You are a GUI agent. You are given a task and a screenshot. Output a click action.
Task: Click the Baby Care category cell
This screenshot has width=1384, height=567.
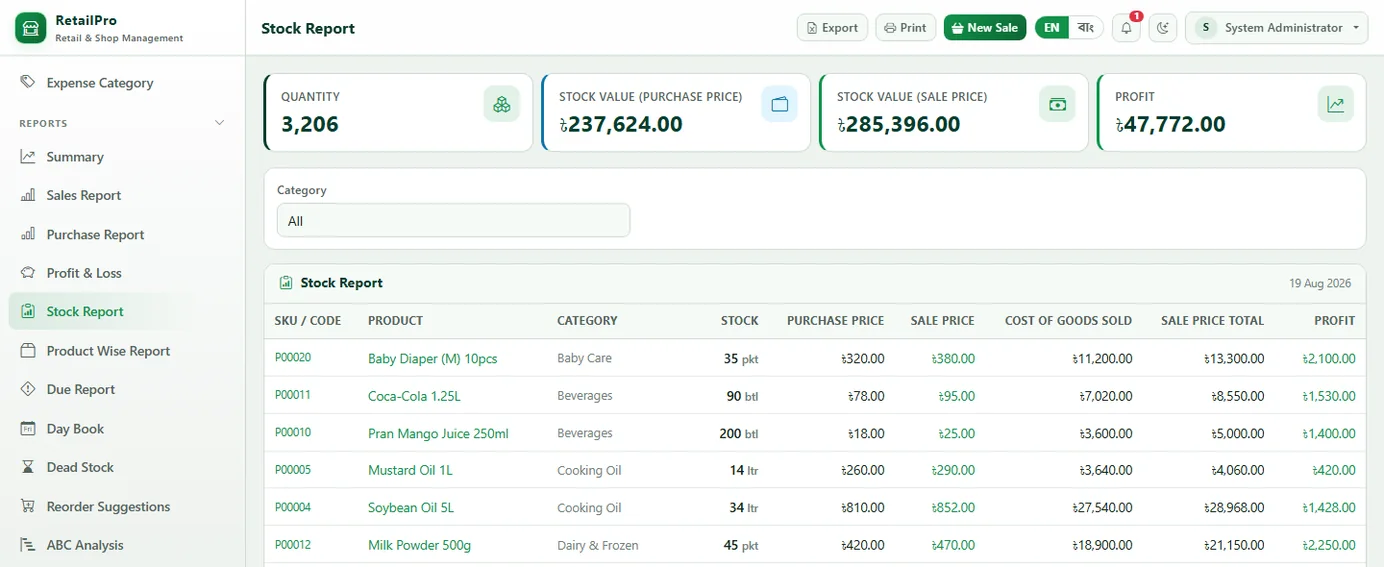[584, 358]
